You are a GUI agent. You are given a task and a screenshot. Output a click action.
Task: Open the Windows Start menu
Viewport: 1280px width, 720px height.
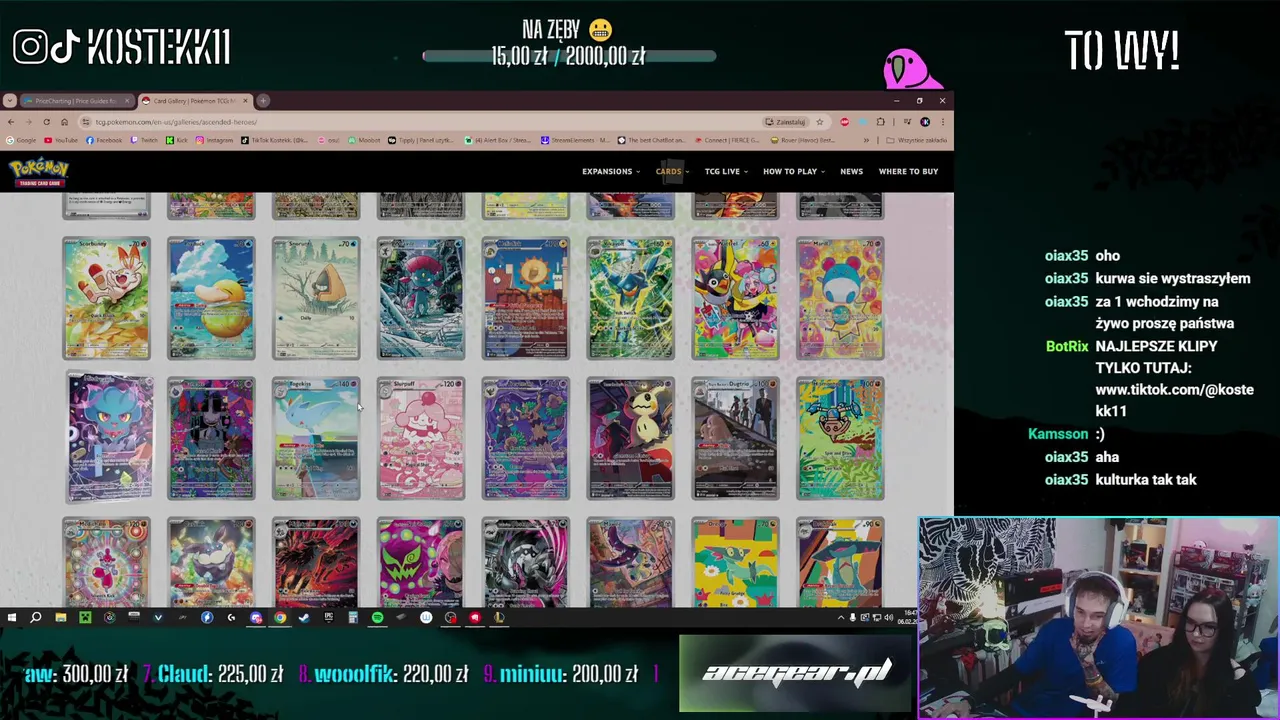11,618
